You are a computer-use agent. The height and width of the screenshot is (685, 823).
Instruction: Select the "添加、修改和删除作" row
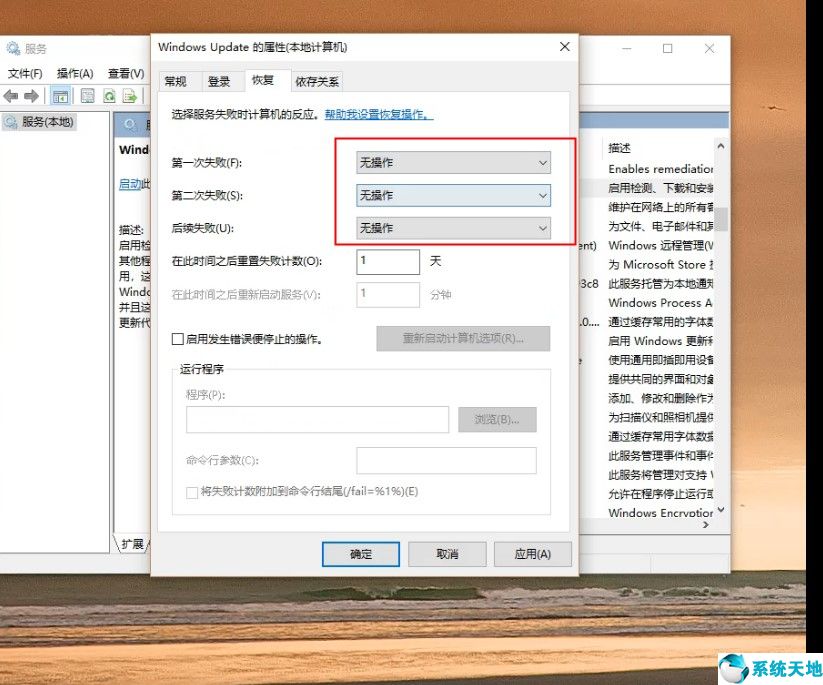(660, 398)
